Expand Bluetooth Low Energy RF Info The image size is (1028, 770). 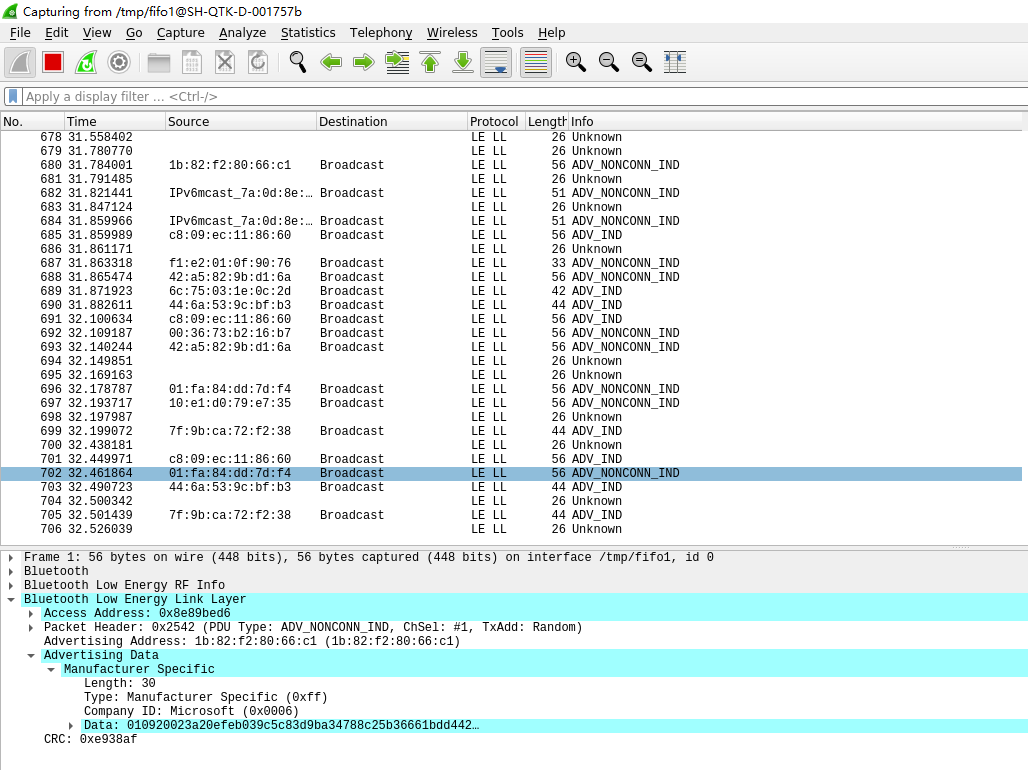pyautogui.click(x=11, y=585)
